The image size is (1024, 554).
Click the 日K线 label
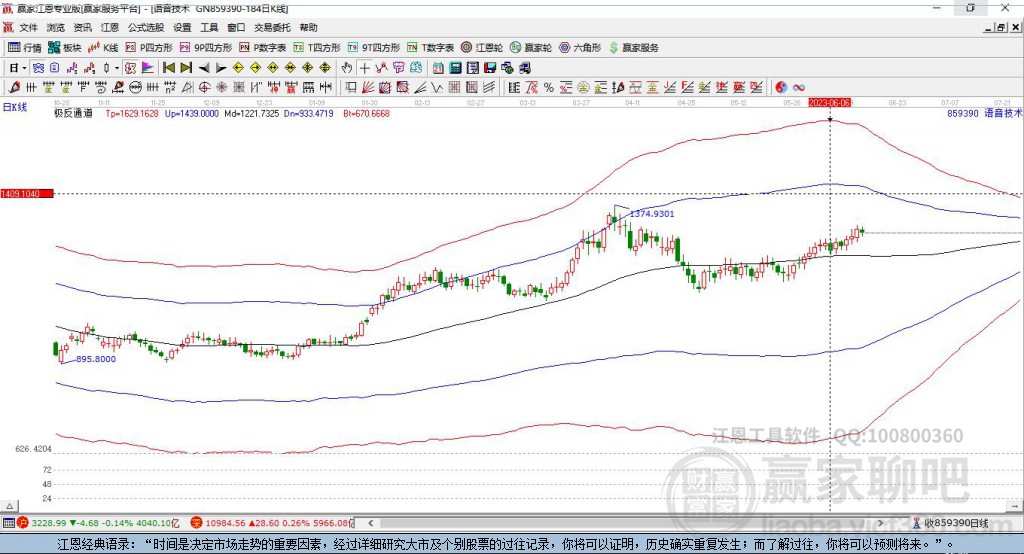(15, 107)
